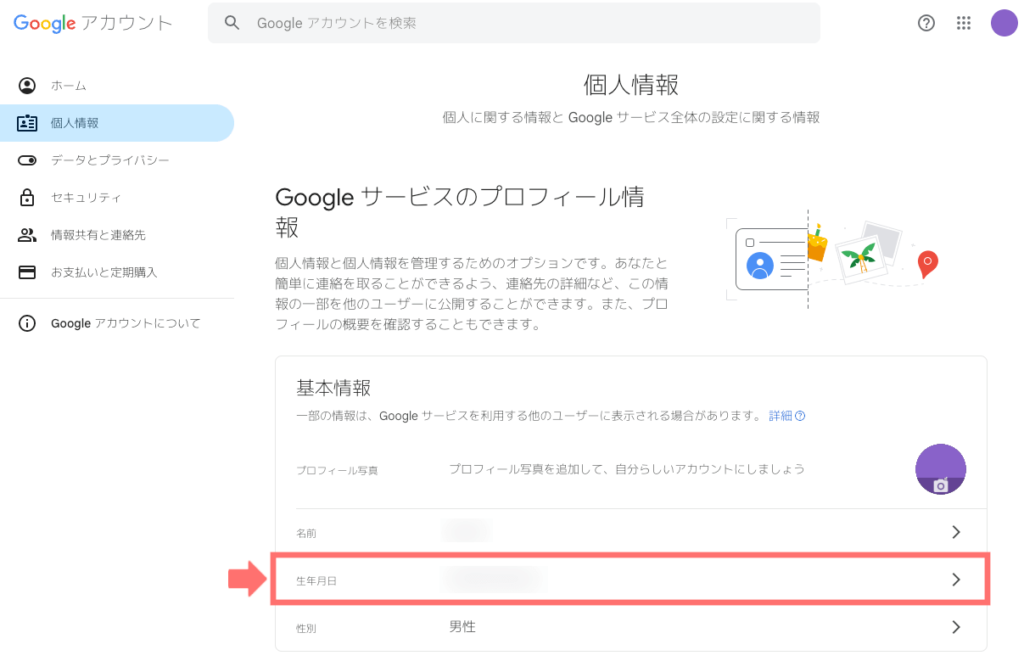Click the Google アカウントを検索 search field
1024x661 pixels.
click(514, 23)
